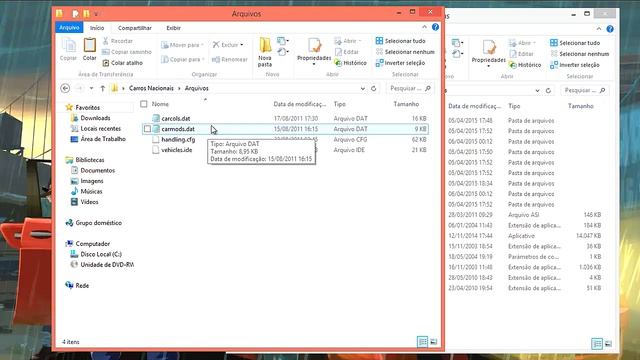Open Propriedades in the Arquivos window
This screenshot has width=640, height=360.
314,51
